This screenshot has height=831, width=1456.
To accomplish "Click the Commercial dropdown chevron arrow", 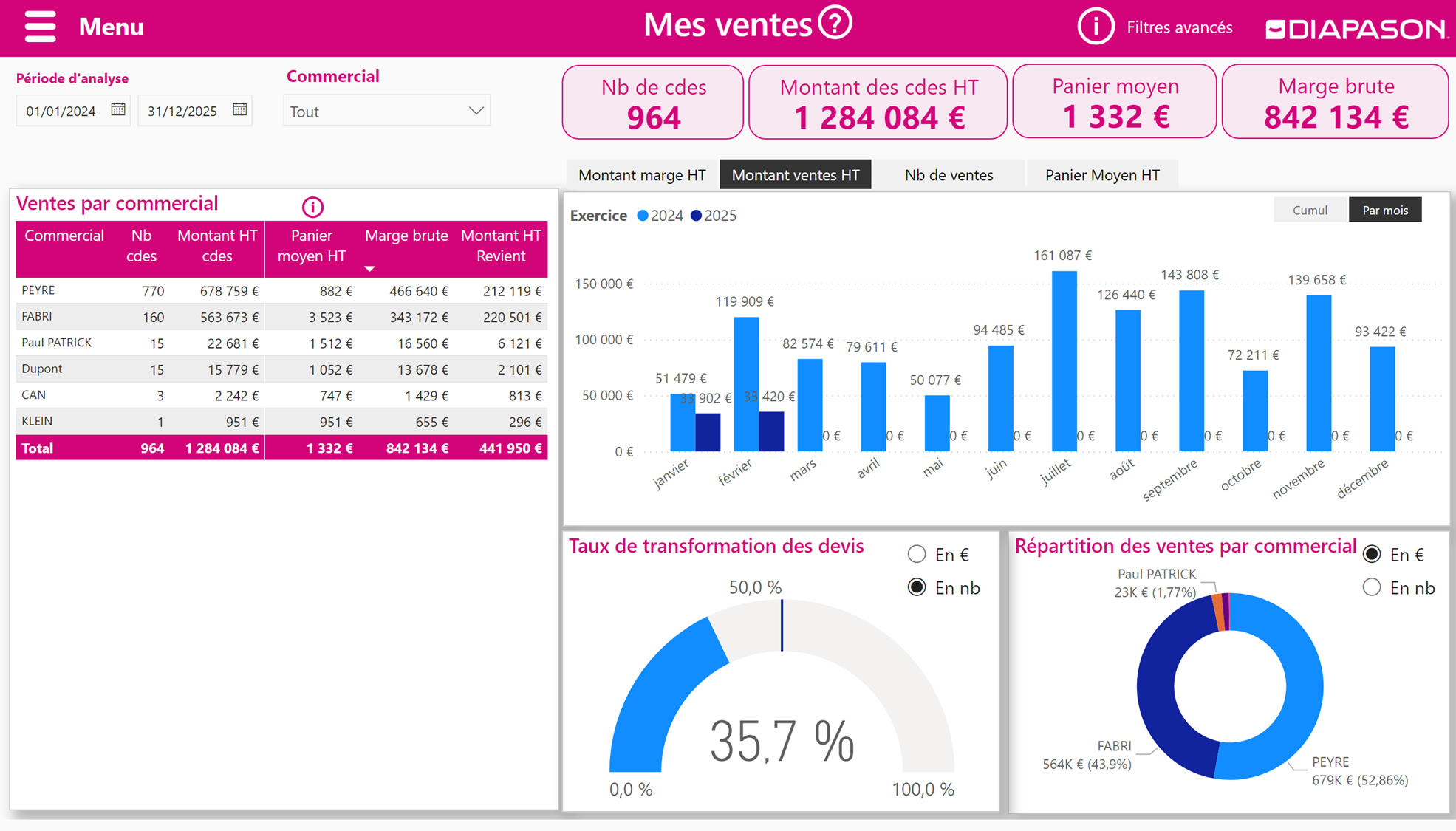I will point(476,111).
